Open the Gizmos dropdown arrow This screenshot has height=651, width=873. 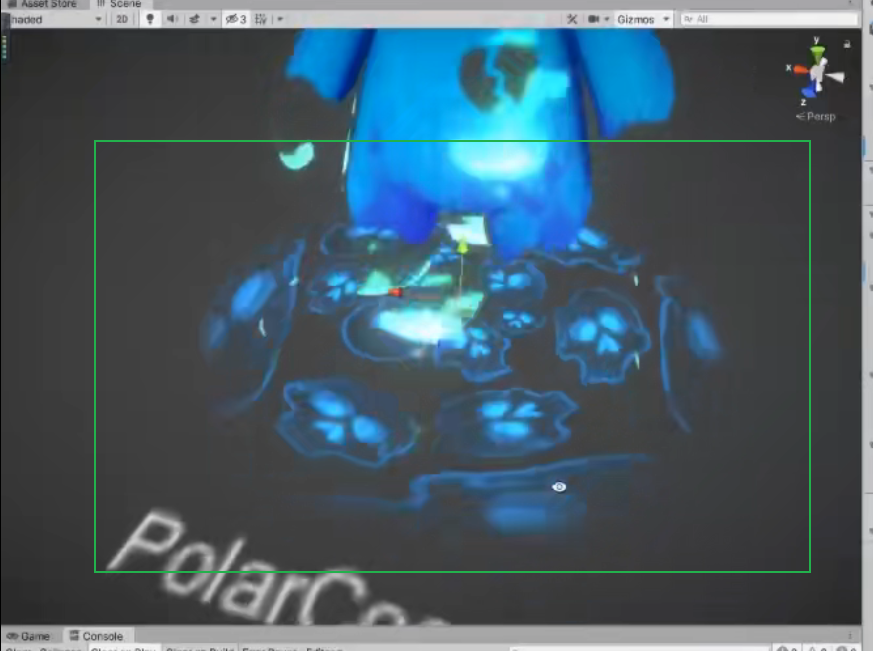[666, 19]
